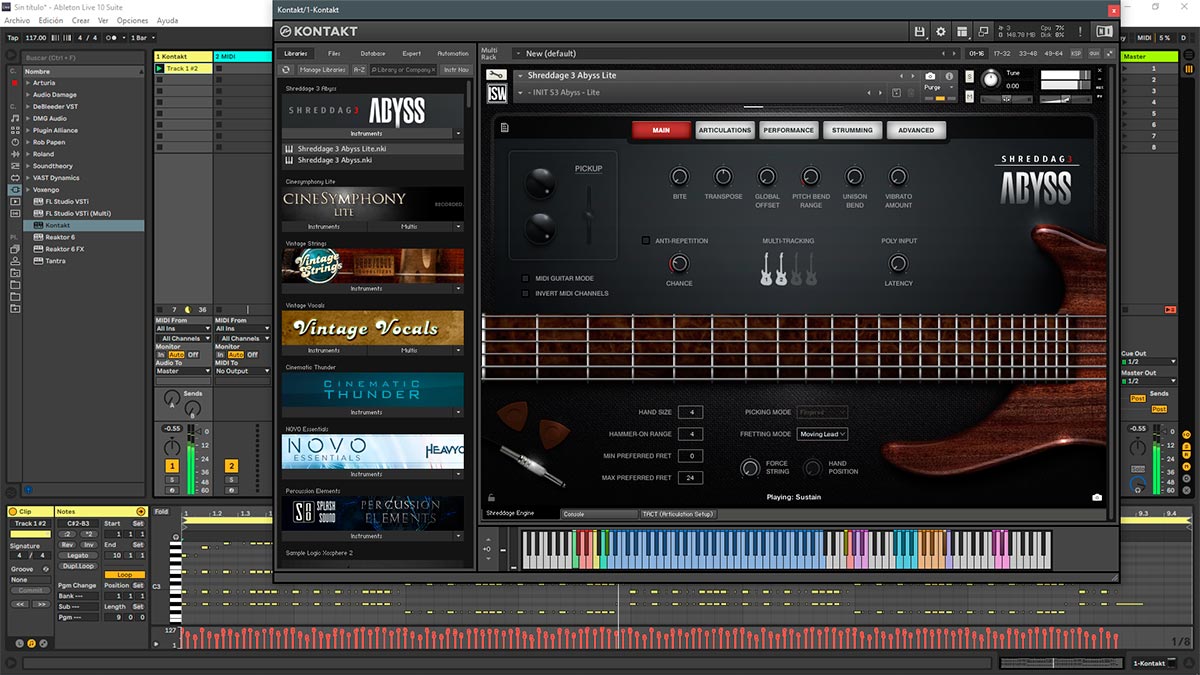Click the camera icon at bottom right of Abyss GUI
This screenshot has width=1200, height=675.
1097,497
